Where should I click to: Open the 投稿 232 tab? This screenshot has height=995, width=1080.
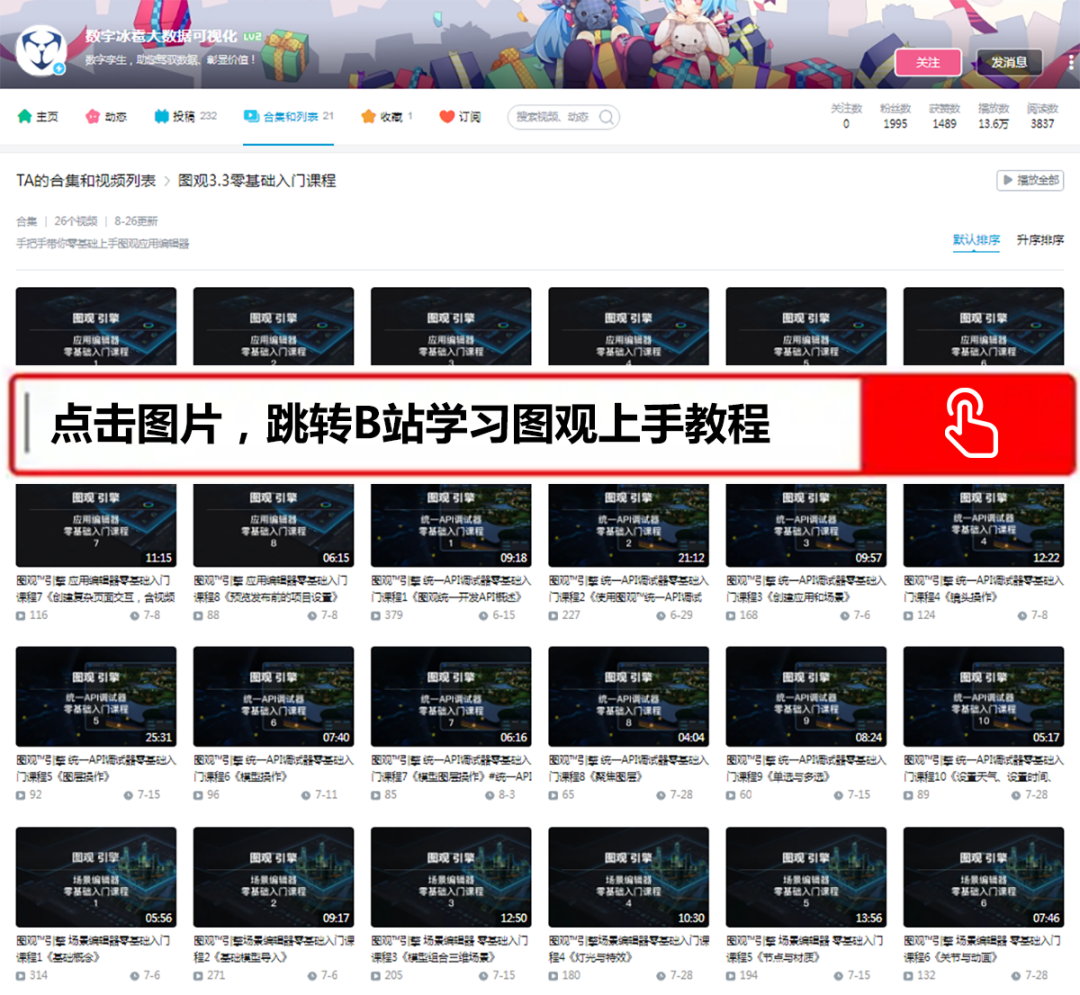coord(185,116)
